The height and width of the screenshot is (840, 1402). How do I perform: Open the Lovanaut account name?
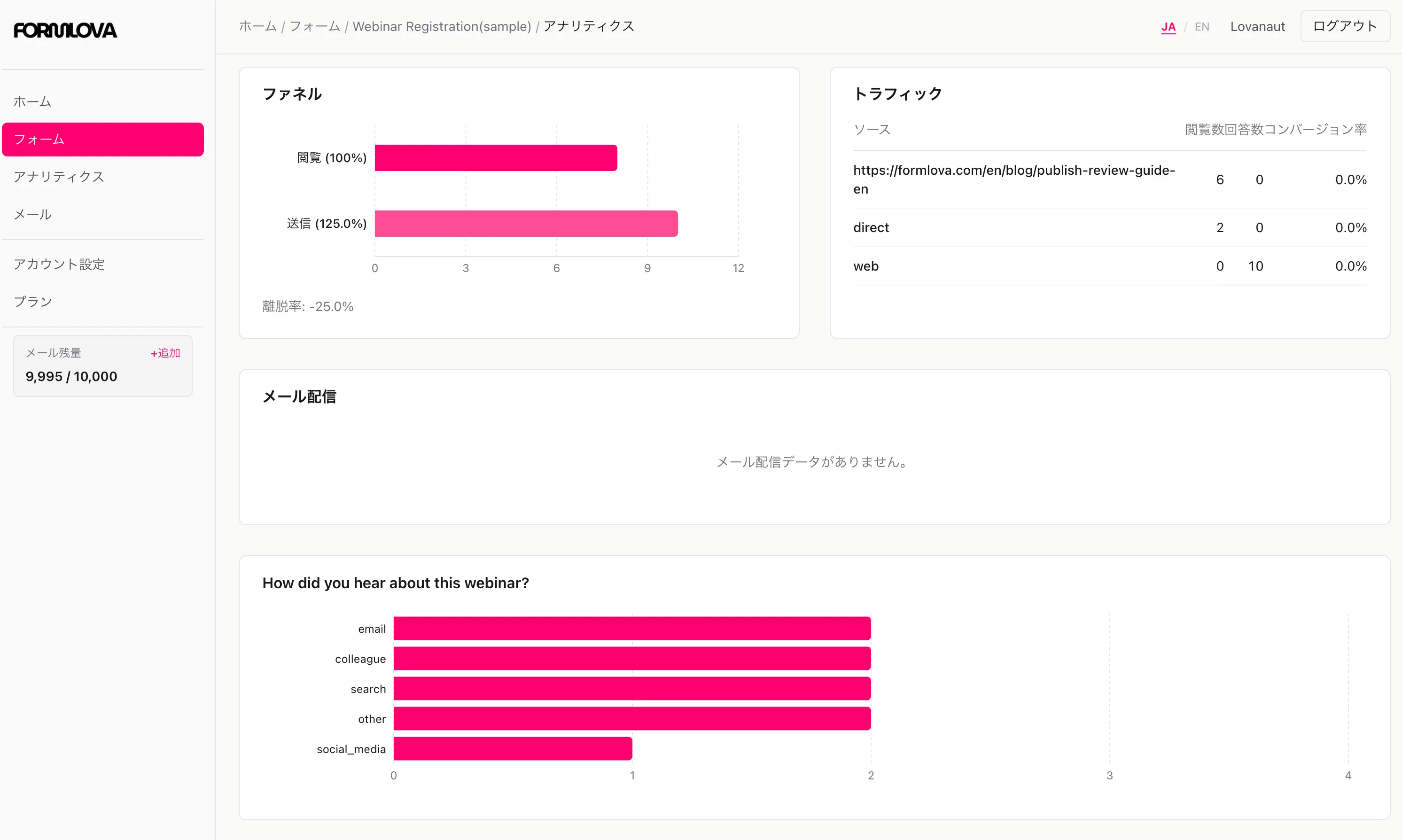coord(1257,26)
